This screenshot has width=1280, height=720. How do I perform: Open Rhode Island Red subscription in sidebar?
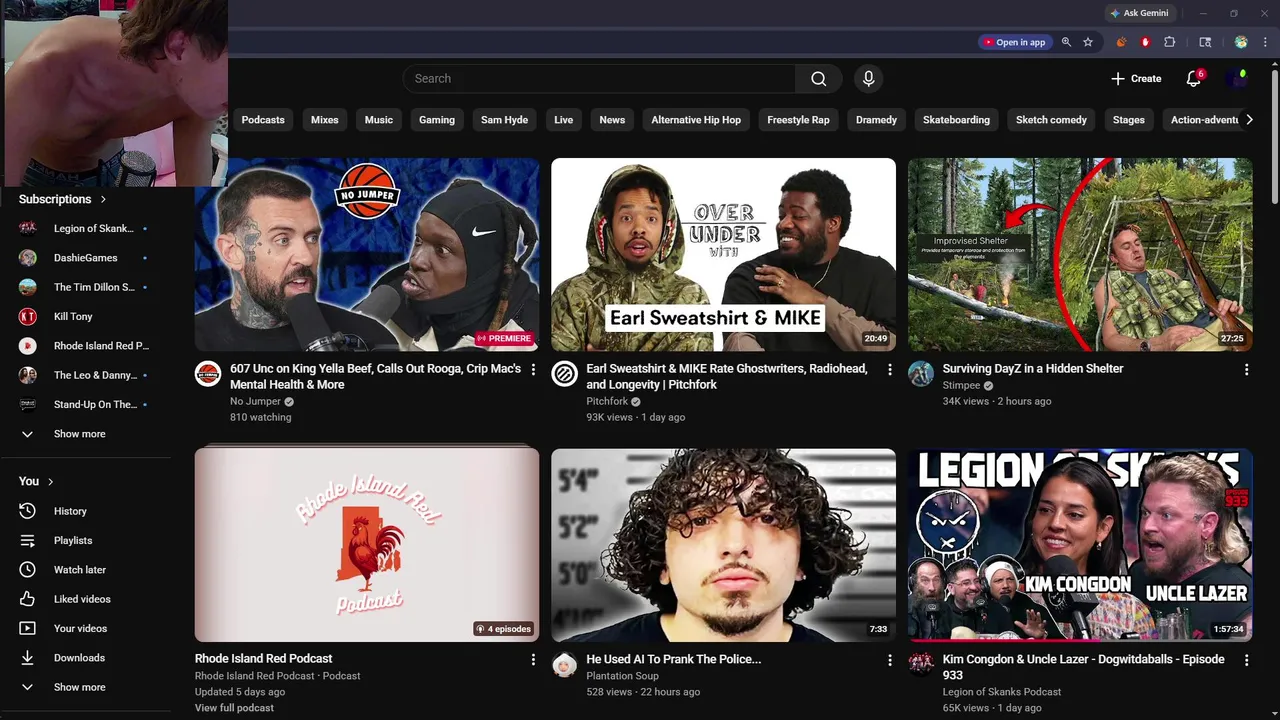[x=85, y=346]
